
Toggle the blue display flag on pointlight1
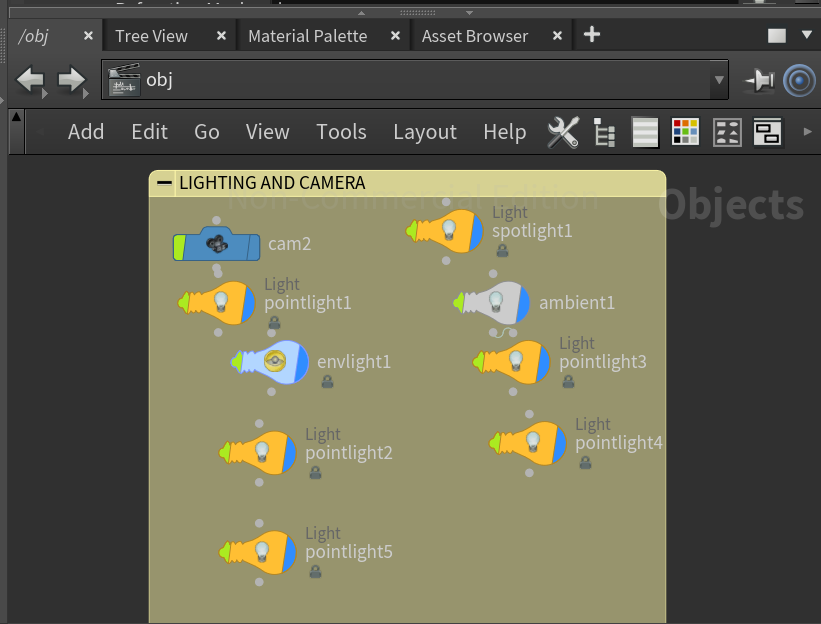click(x=248, y=303)
